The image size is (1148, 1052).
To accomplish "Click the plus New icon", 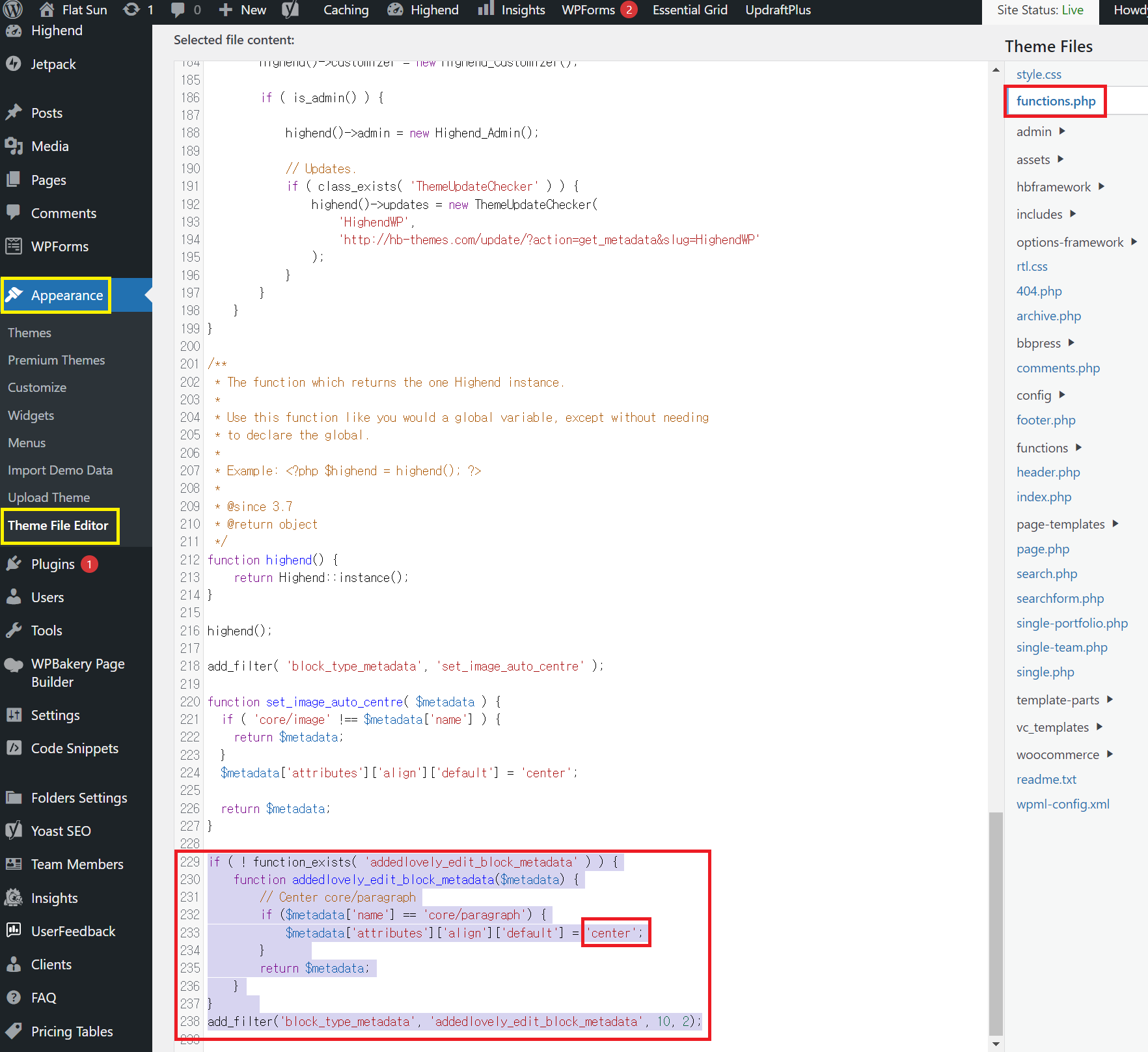I will [225, 10].
